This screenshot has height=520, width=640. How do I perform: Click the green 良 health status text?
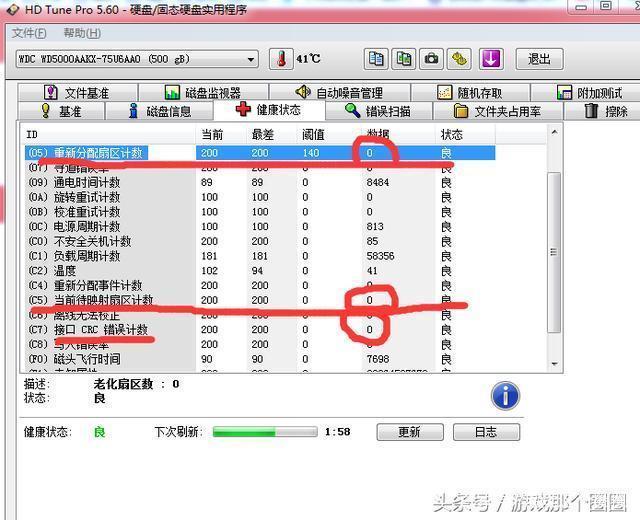tap(100, 432)
